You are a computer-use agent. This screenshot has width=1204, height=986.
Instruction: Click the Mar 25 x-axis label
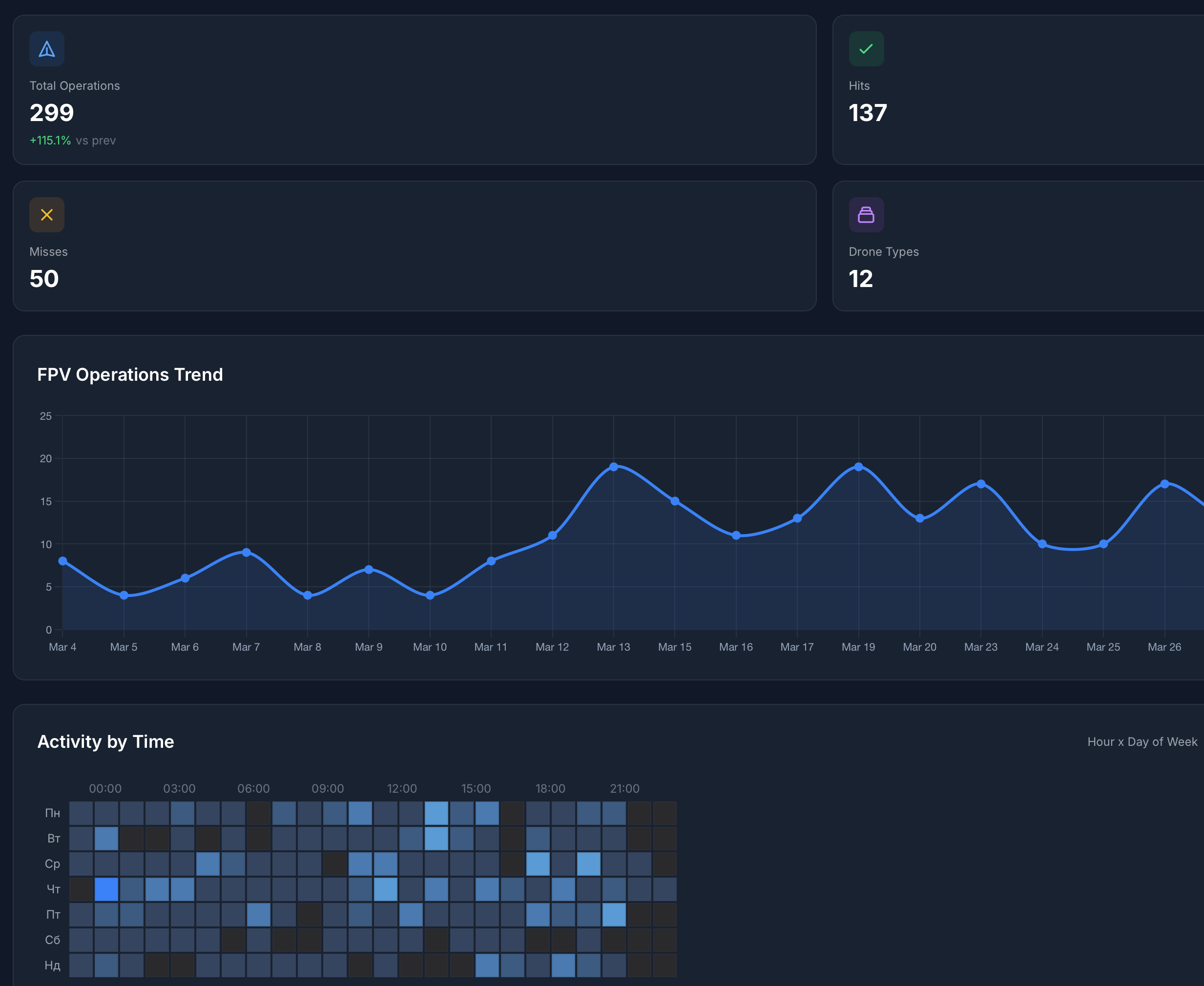click(x=1103, y=647)
